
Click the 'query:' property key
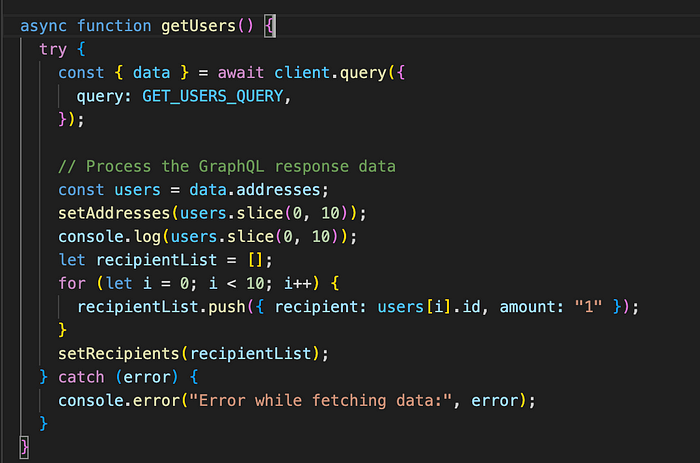104,96
